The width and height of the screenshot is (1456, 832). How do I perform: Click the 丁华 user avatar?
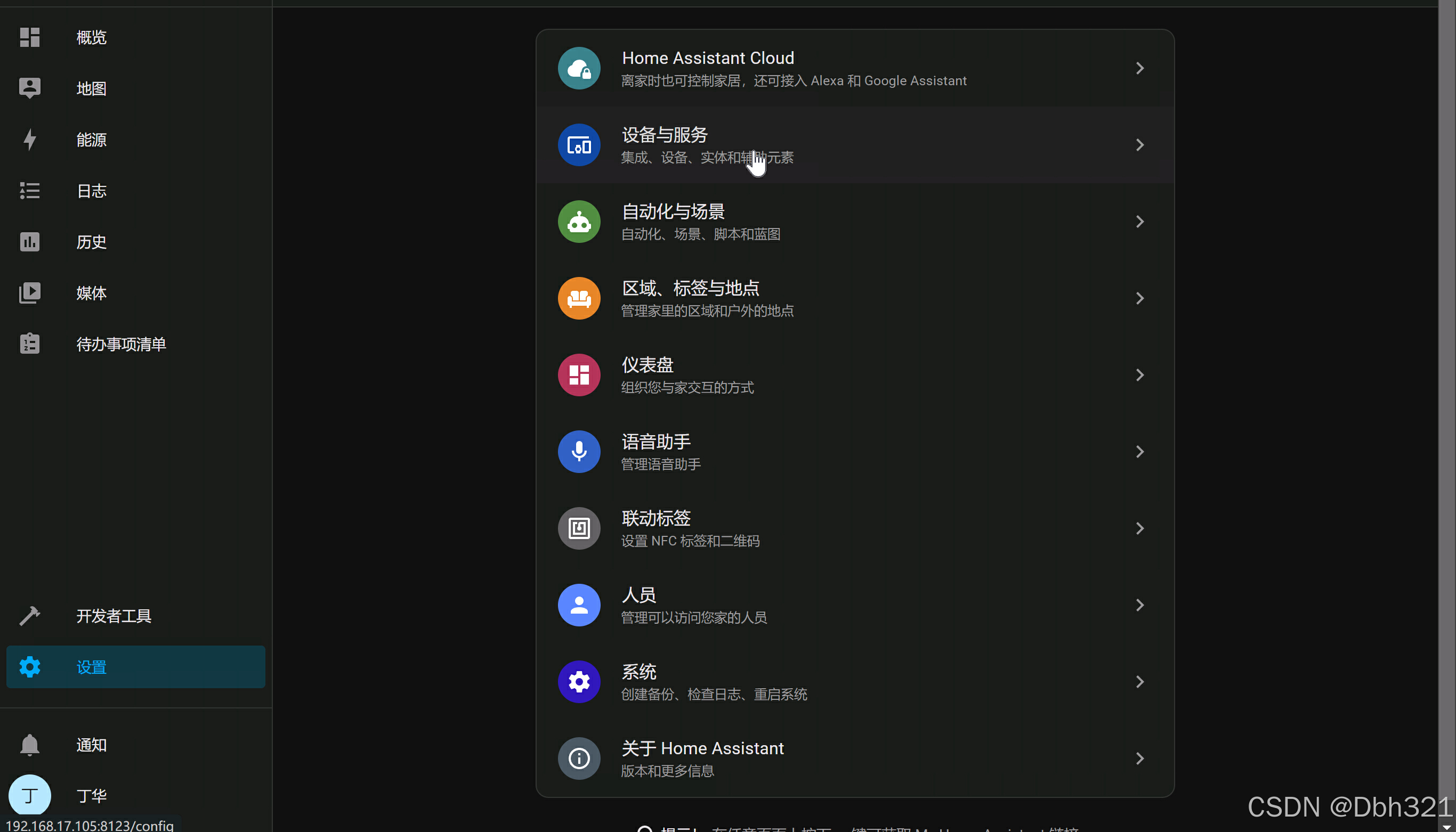click(x=30, y=795)
